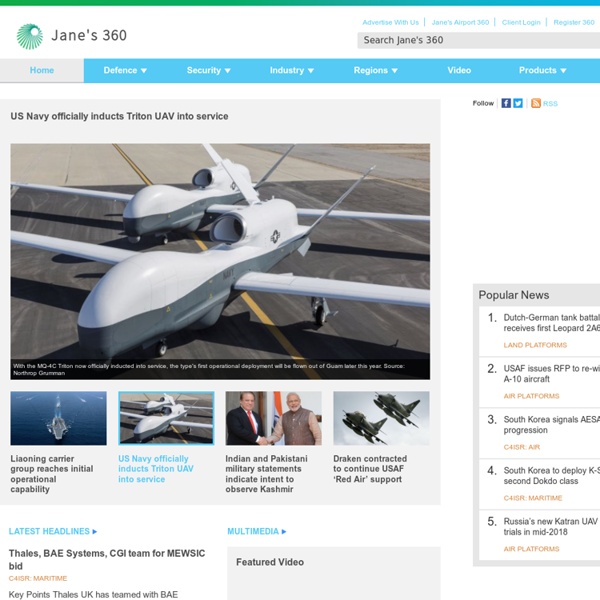Go to the Home tab
This screenshot has width=600, height=600.
pyautogui.click(x=42, y=70)
